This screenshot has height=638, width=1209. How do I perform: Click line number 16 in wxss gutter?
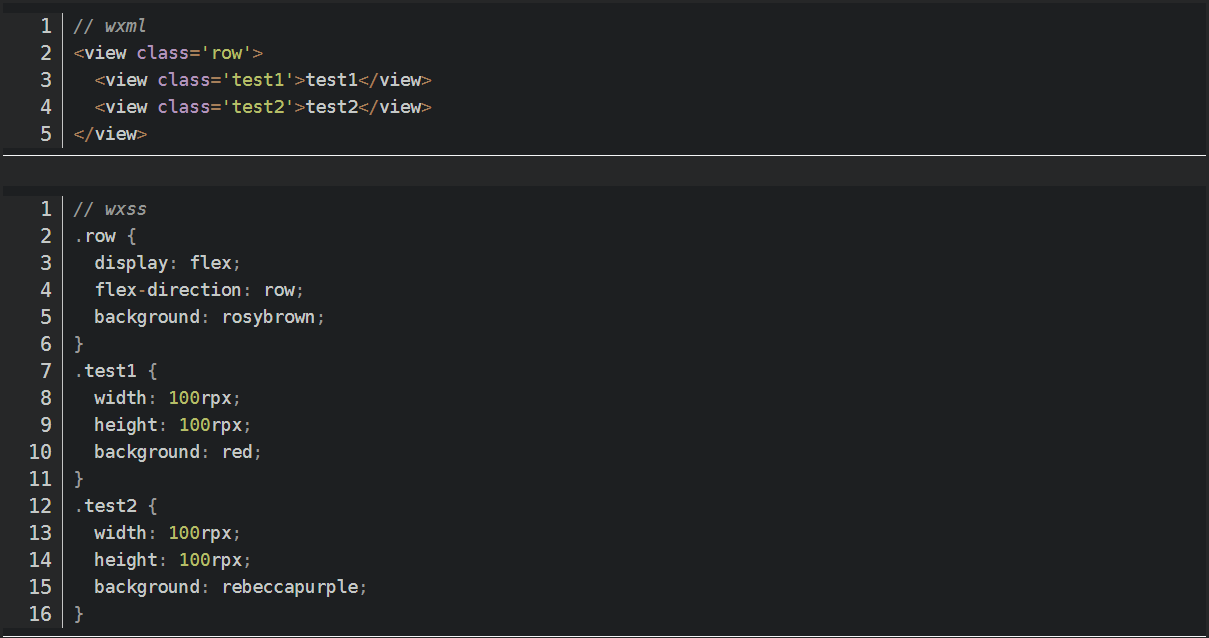coord(40,614)
